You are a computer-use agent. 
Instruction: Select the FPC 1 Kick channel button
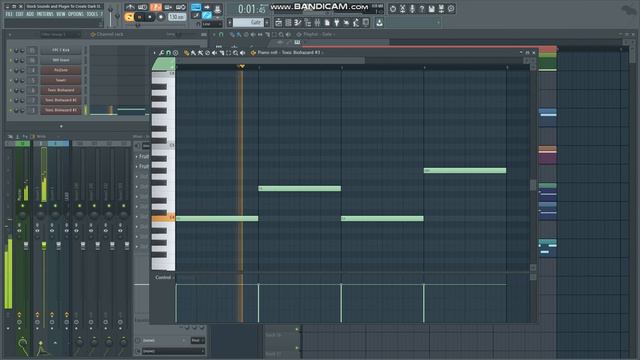(60, 50)
